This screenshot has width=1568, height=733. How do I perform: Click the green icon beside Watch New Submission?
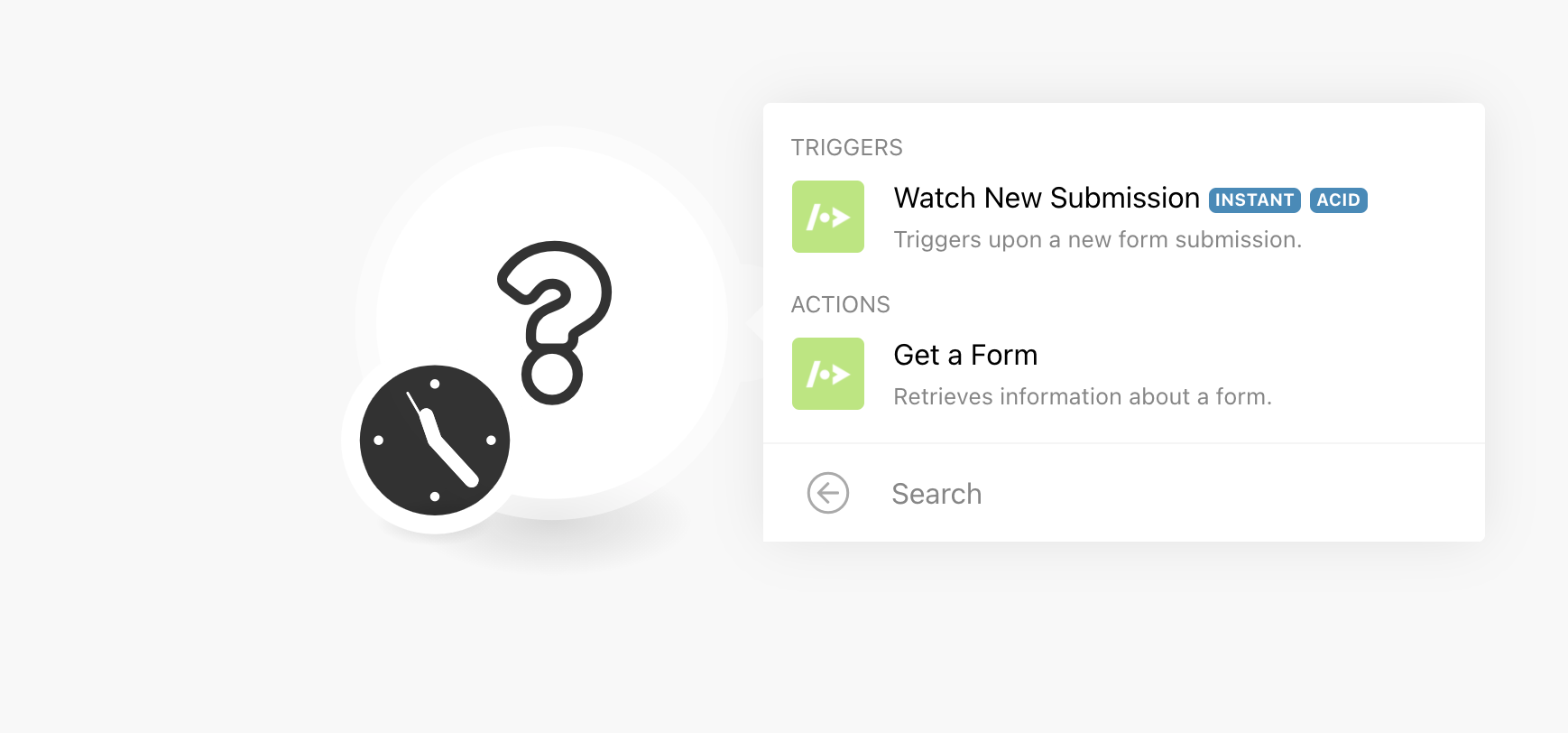click(x=827, y=217)
